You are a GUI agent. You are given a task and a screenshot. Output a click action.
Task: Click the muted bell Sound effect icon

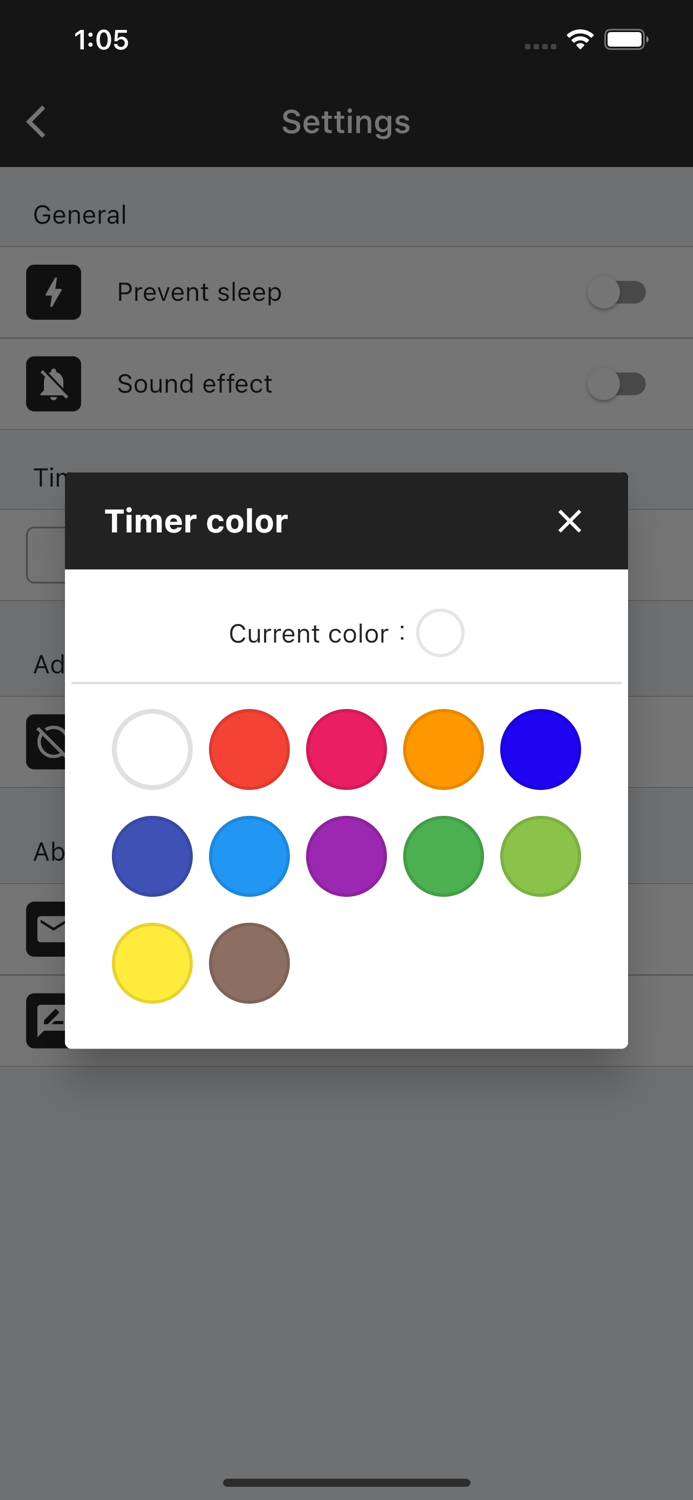coord(53,383)
